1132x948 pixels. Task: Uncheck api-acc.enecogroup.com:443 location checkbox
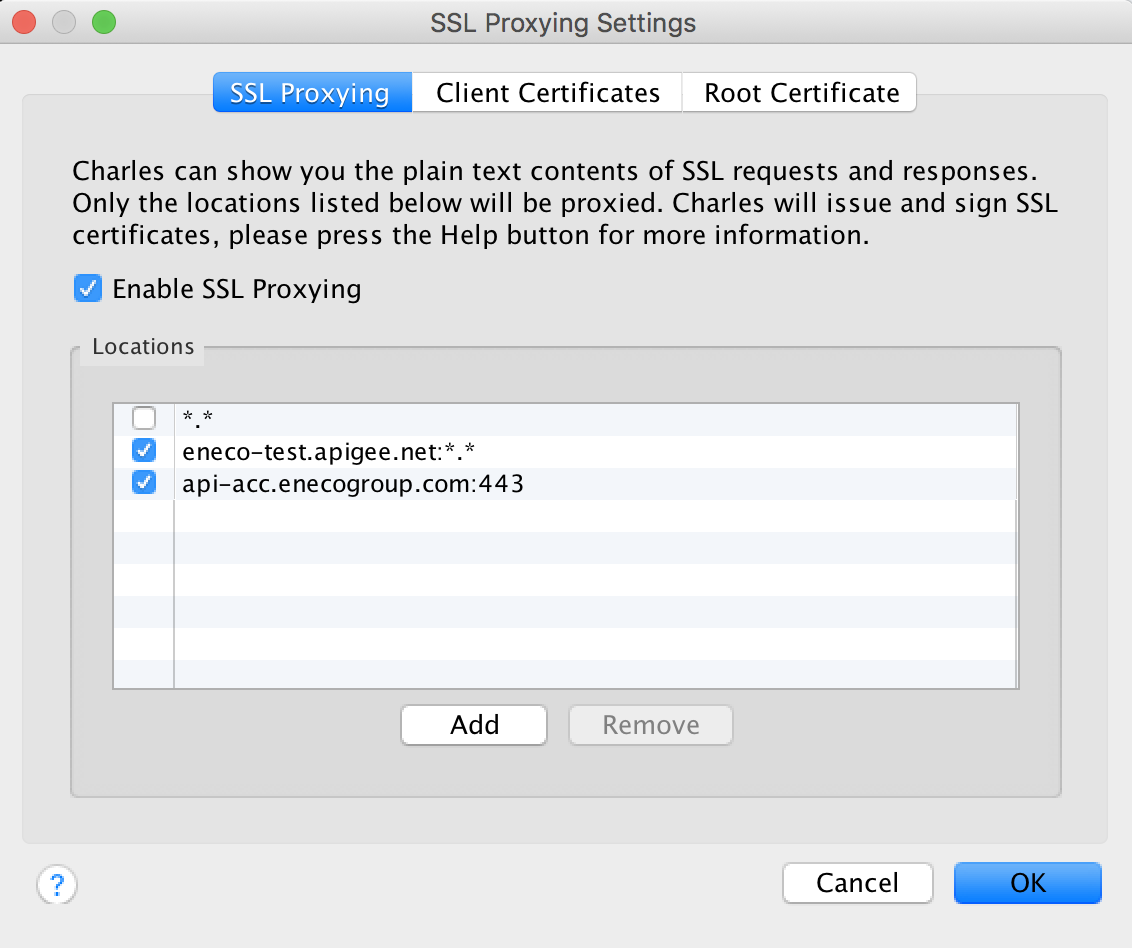(144, 482)
